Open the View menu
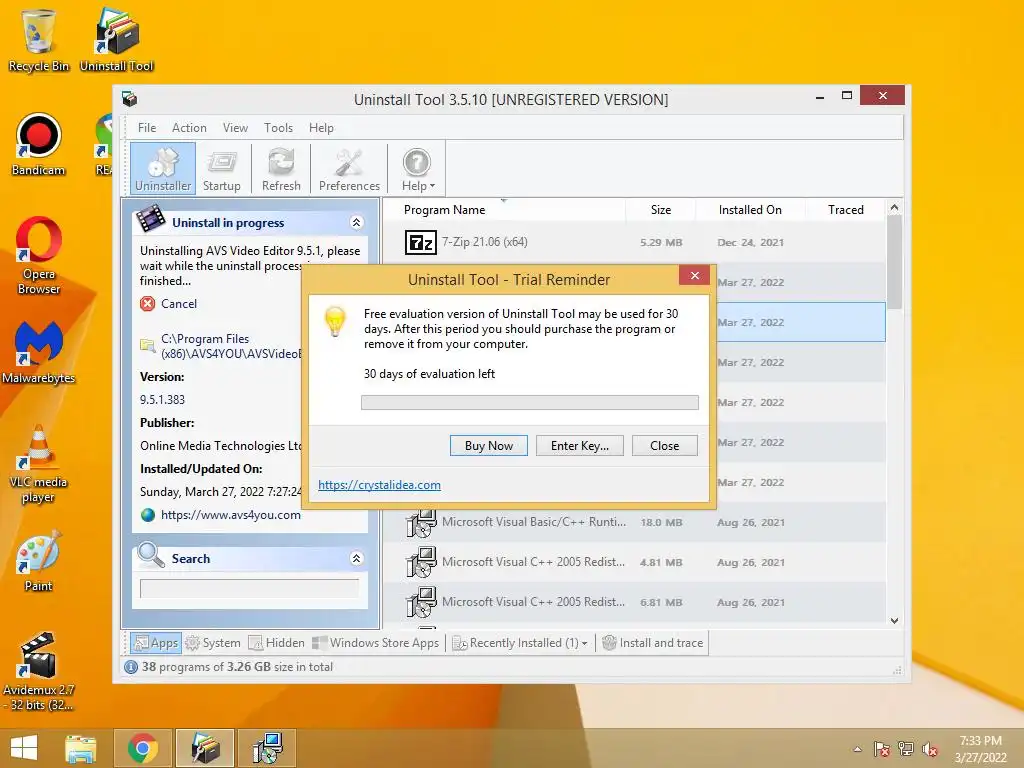The height and width of the screenshot is (768, 1024). click(x=235, y=128)
